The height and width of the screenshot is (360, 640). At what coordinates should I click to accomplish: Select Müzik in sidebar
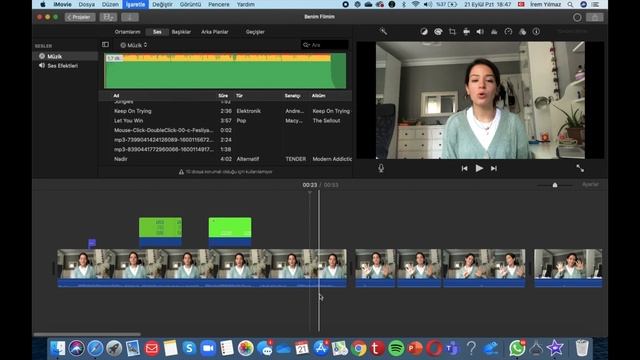[x=65, y=56]
